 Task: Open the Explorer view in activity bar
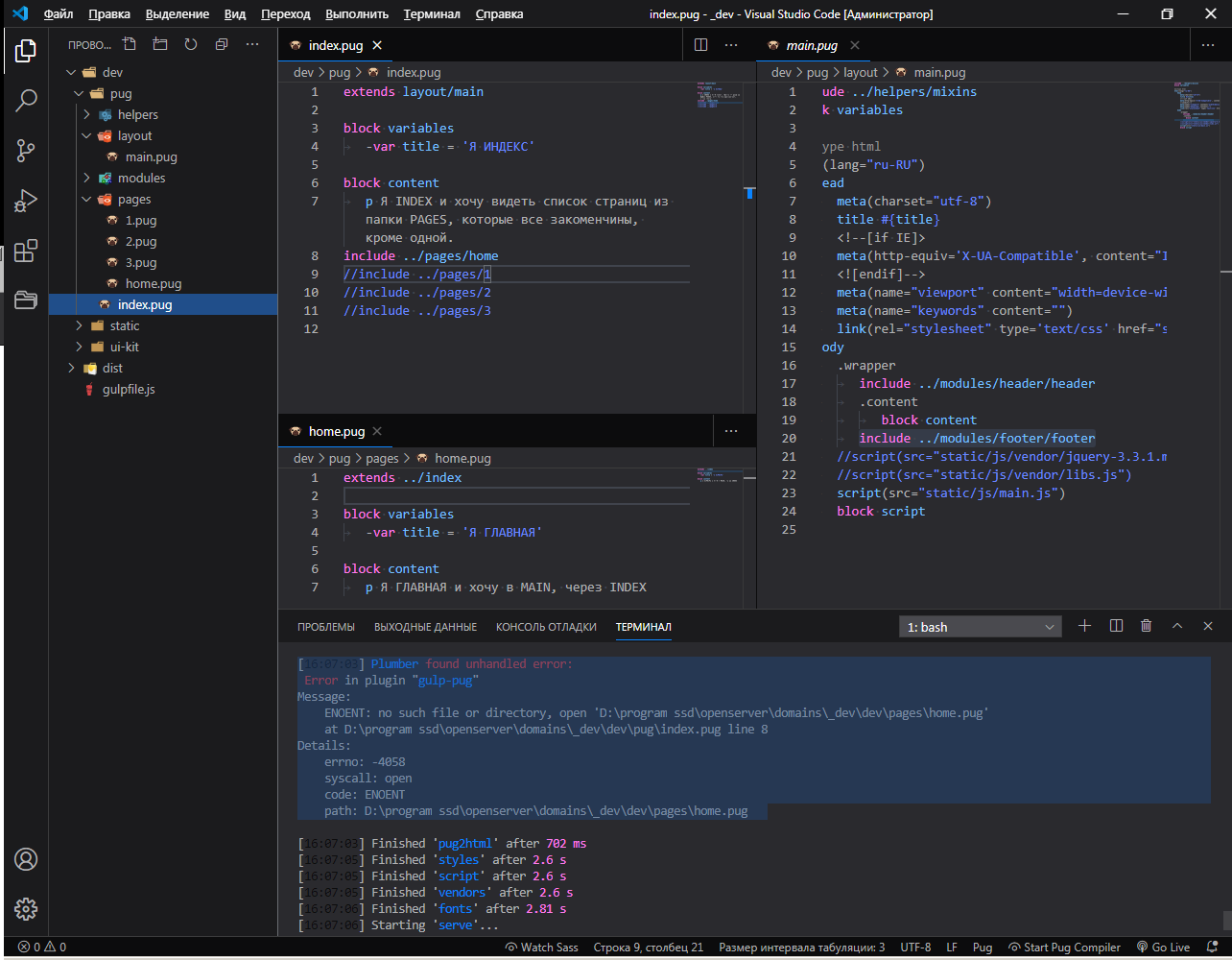26,50
